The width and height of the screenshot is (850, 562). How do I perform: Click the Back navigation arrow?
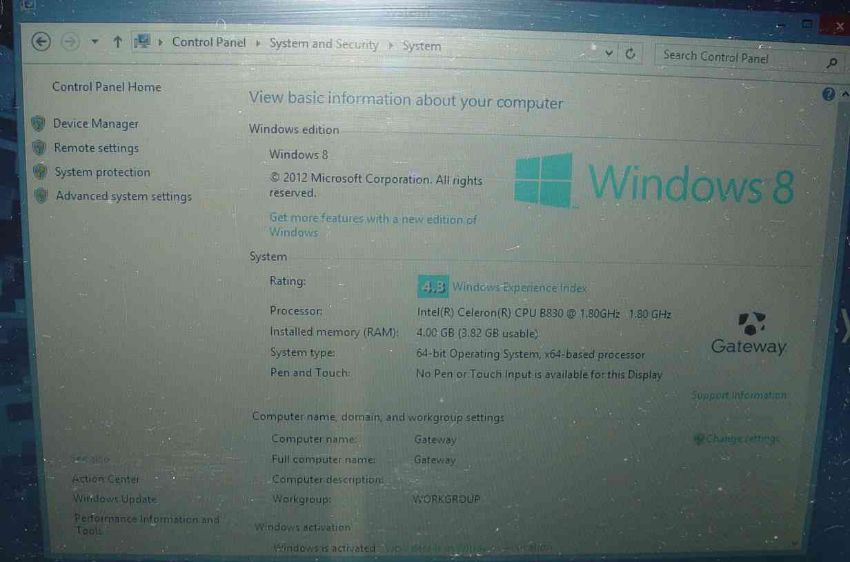tap(41, 41)
